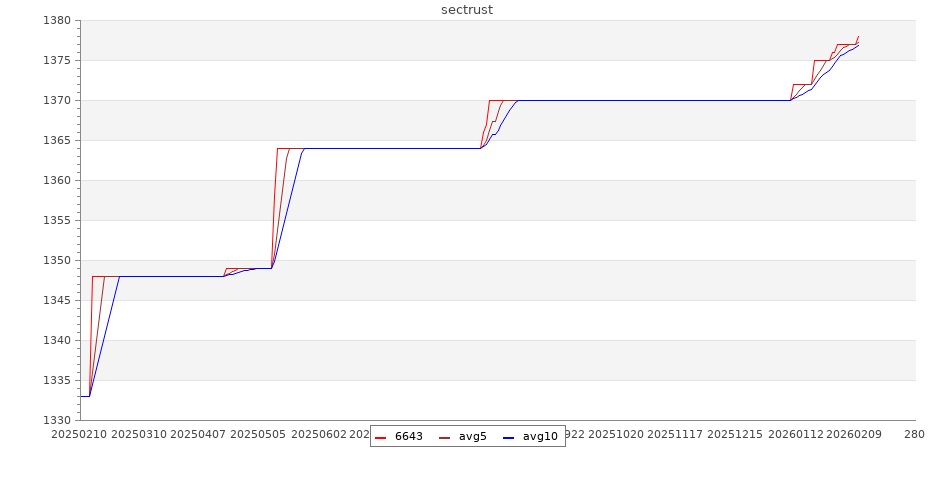The width and height of the screenshot is (935, 500).
Task: Click the 1335 y-axis label
Action: 56,381
